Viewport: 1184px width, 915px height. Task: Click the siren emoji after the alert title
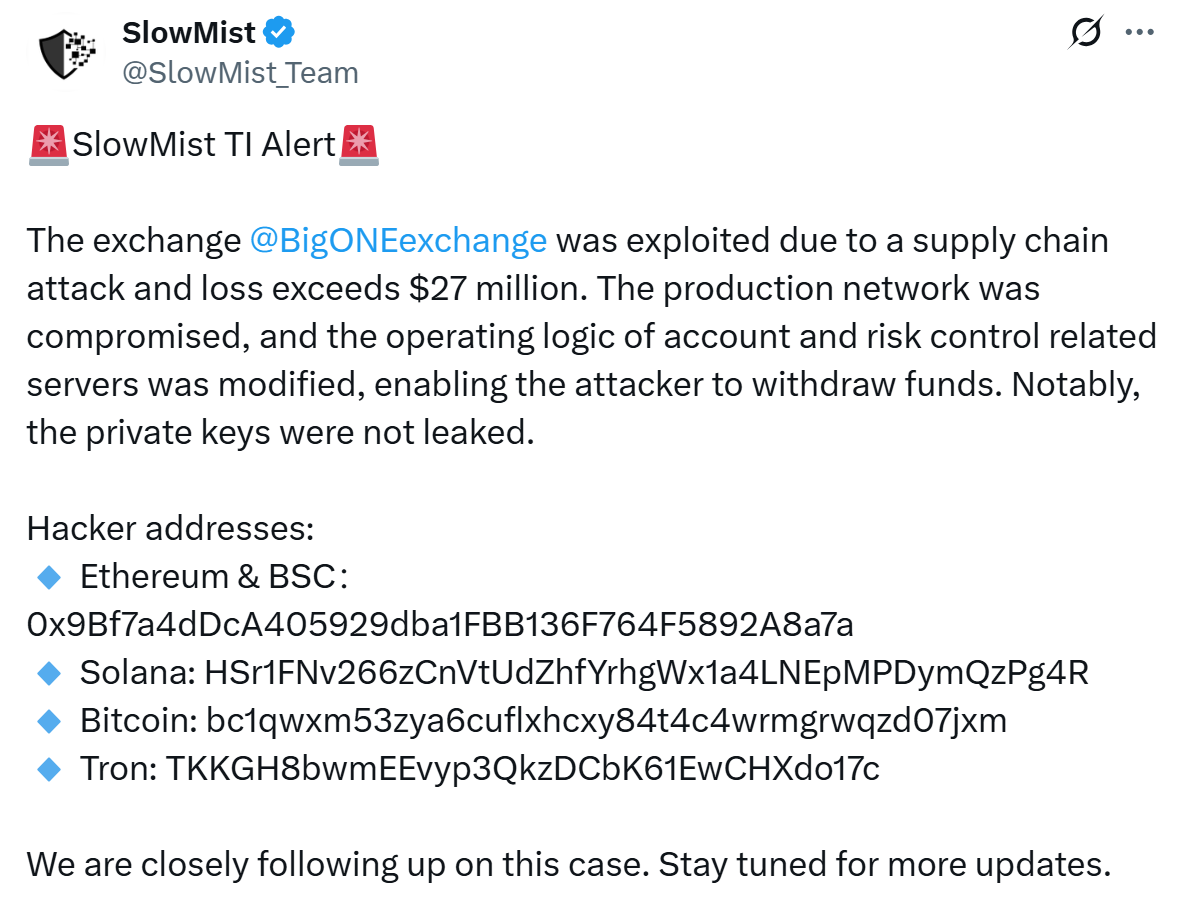[360, 145]
